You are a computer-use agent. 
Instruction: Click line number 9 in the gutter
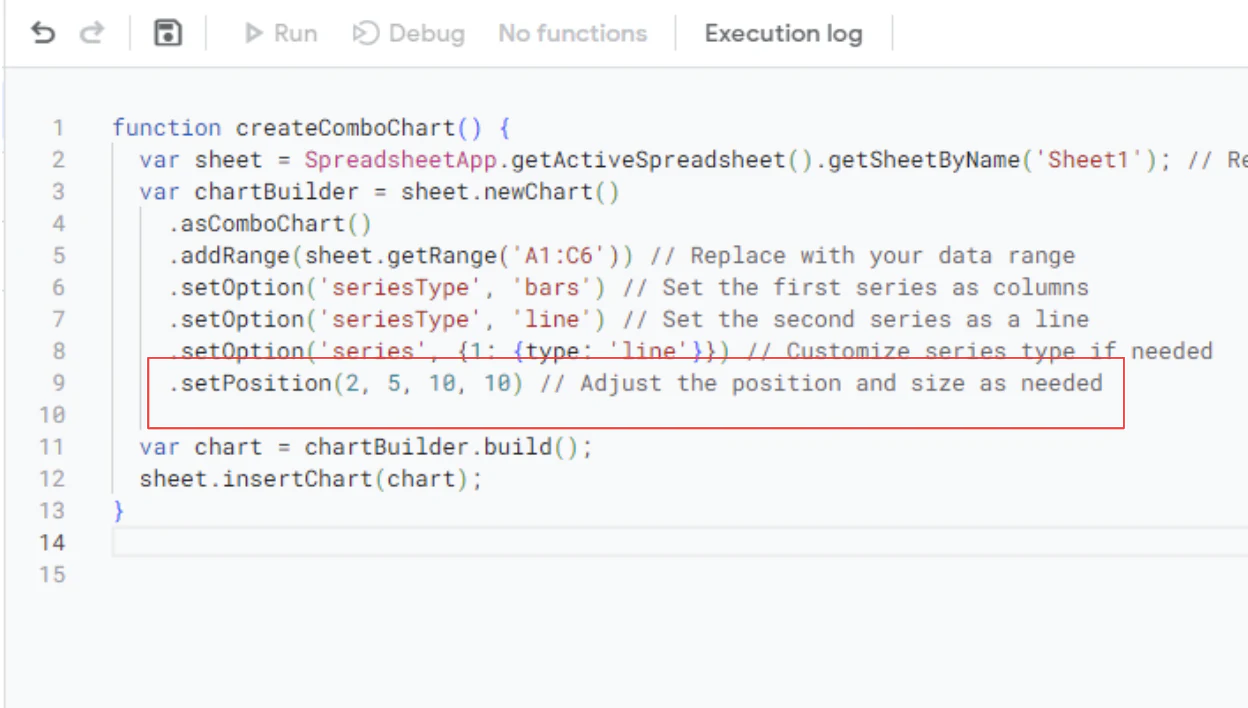58,383
